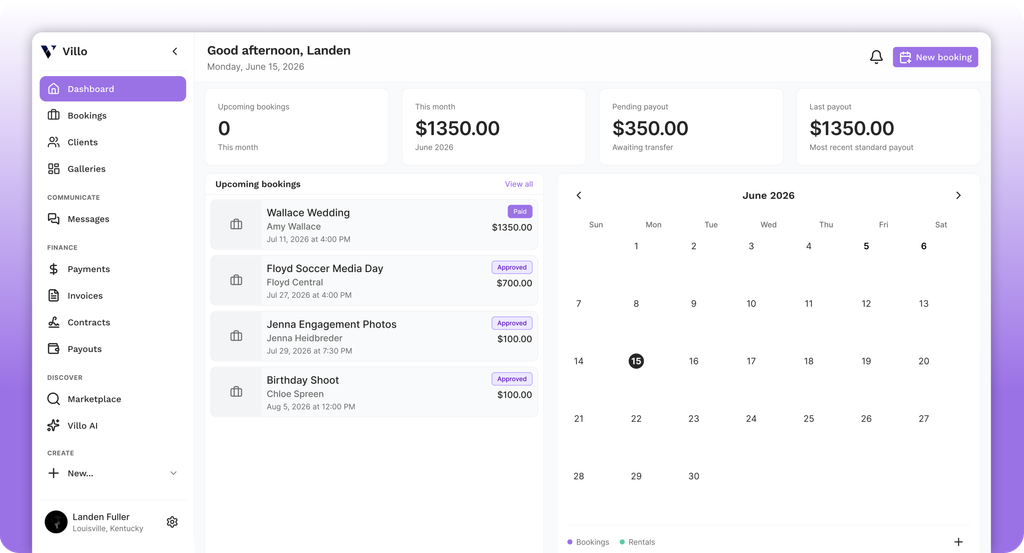Click the Birthday Shoot briefcase icon

[x=236, y=392]
